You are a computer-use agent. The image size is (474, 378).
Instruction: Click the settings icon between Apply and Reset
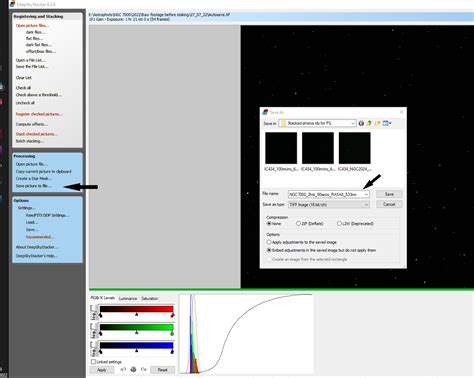tap(133, 369)
